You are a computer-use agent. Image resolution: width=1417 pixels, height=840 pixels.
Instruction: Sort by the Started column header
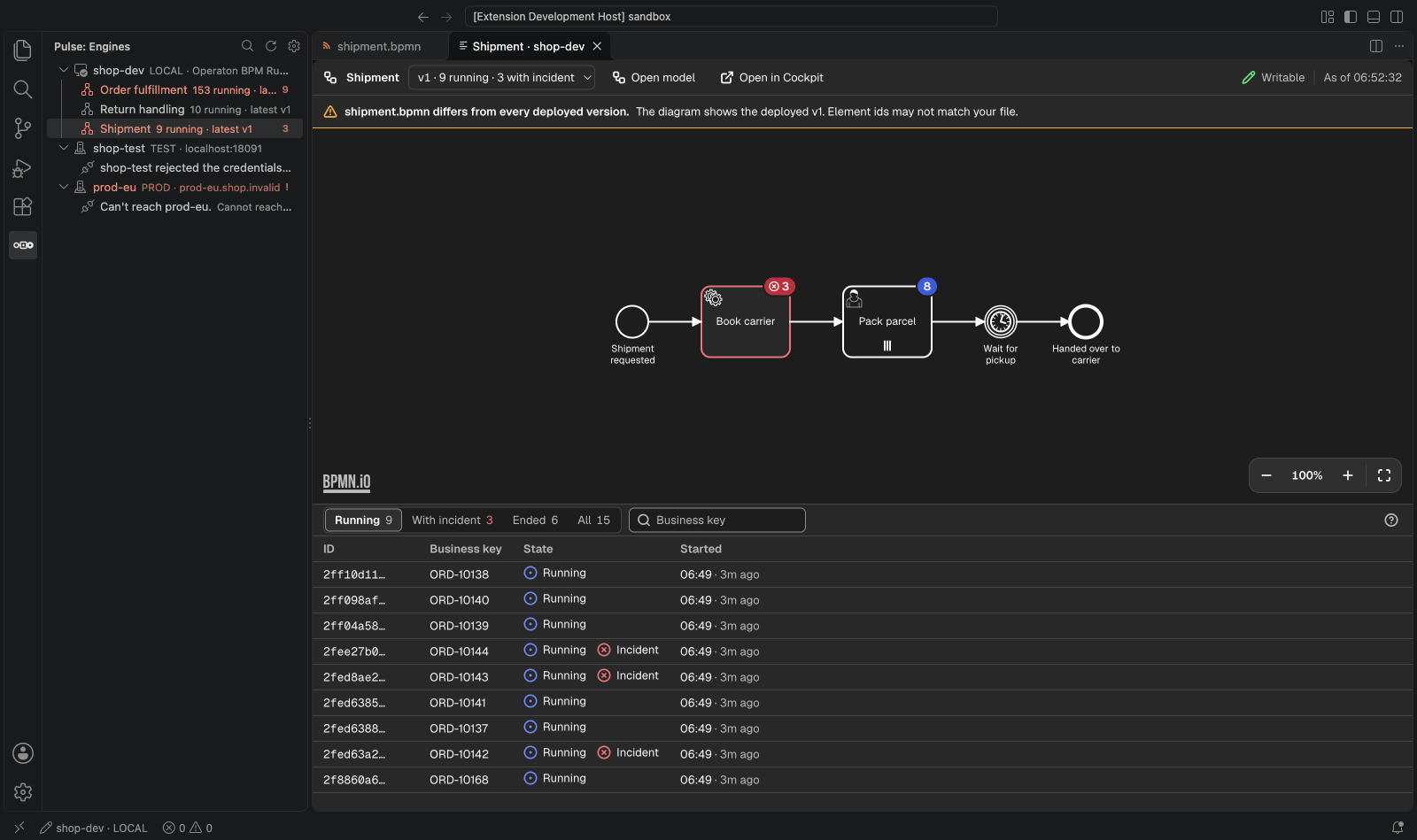(701, 549)
